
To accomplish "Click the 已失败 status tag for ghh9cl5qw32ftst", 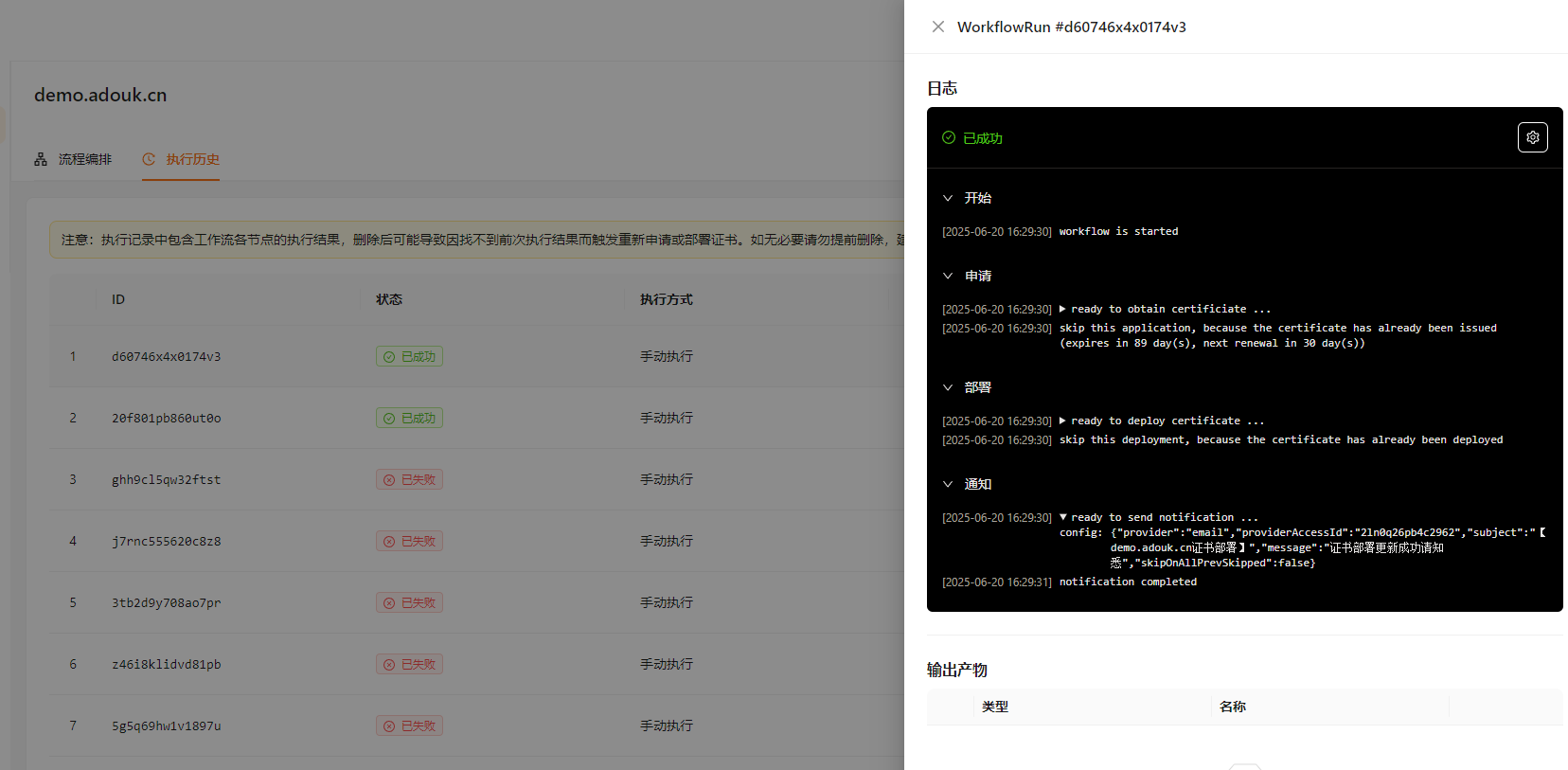I will coord(409,480).
